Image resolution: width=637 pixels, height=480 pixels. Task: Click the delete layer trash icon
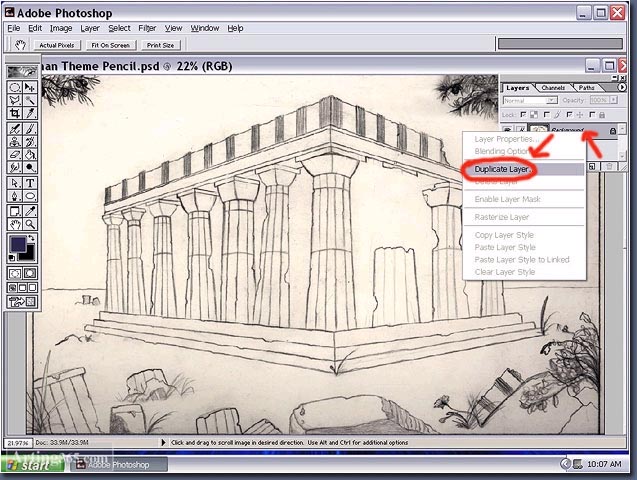(609, 166)
